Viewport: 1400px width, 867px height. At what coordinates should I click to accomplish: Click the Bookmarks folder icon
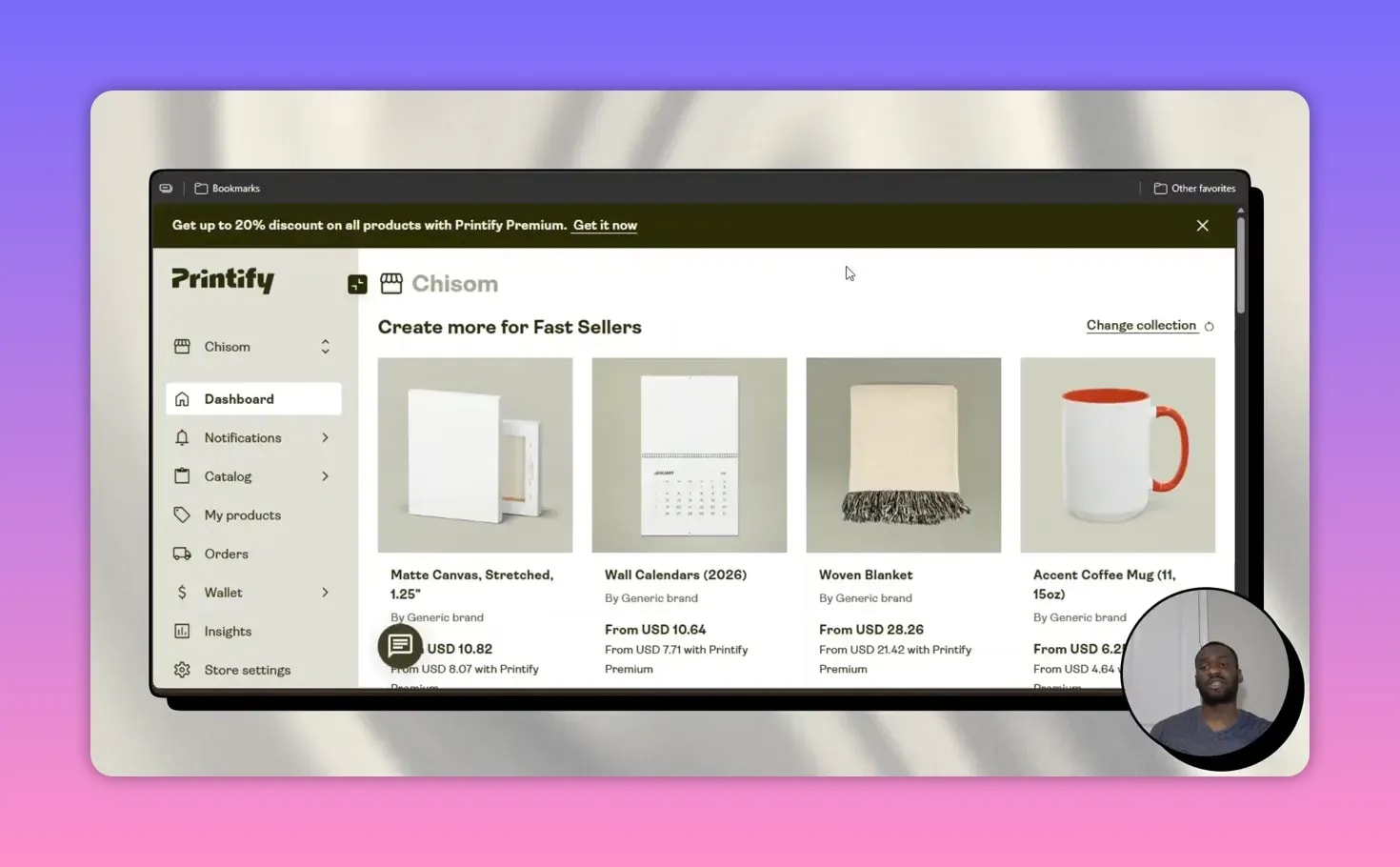[201, 189]
